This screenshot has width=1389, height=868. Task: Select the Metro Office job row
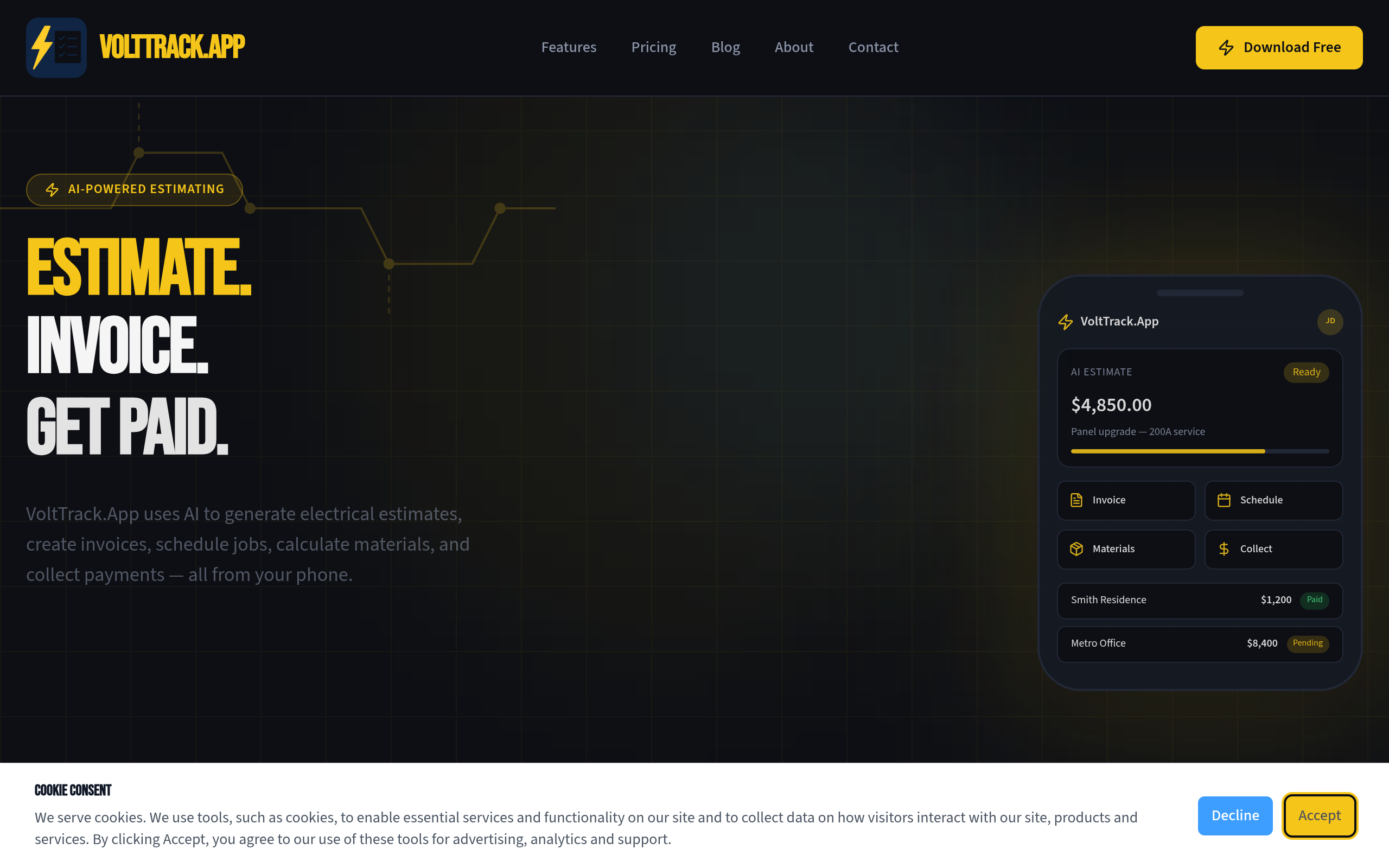1200,644
